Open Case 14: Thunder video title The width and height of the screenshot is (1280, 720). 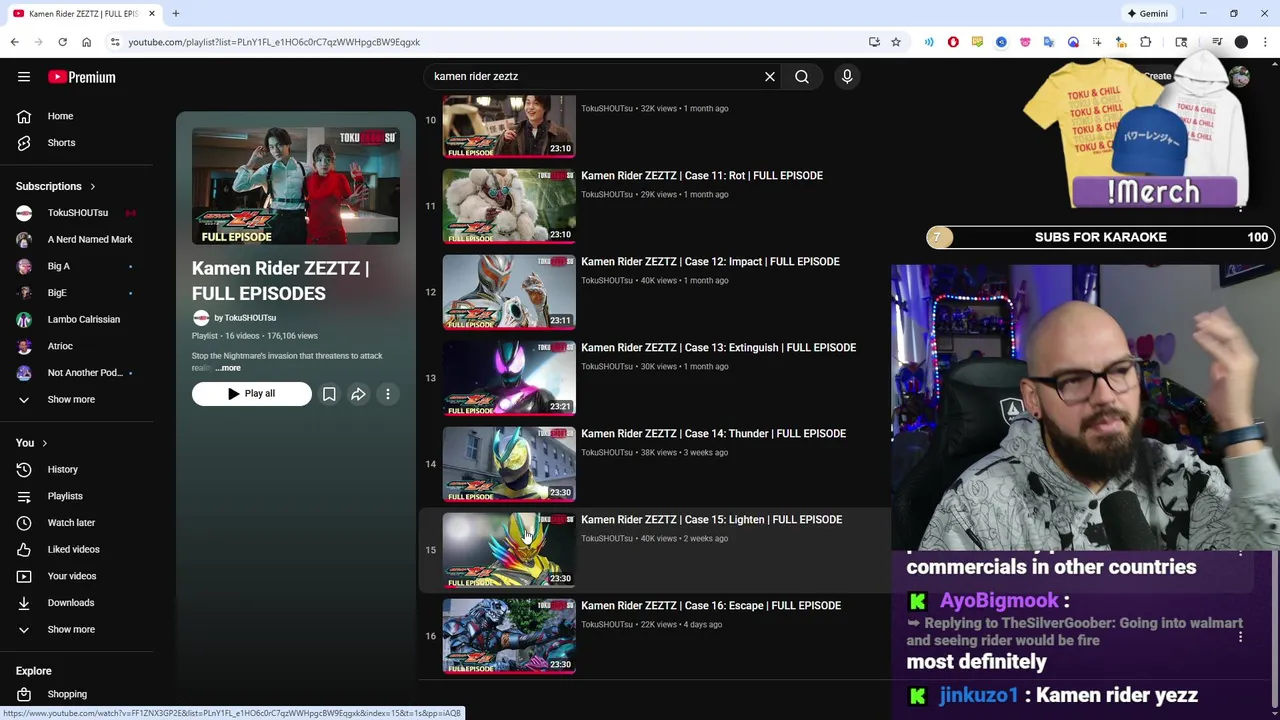tap(713, 434)
